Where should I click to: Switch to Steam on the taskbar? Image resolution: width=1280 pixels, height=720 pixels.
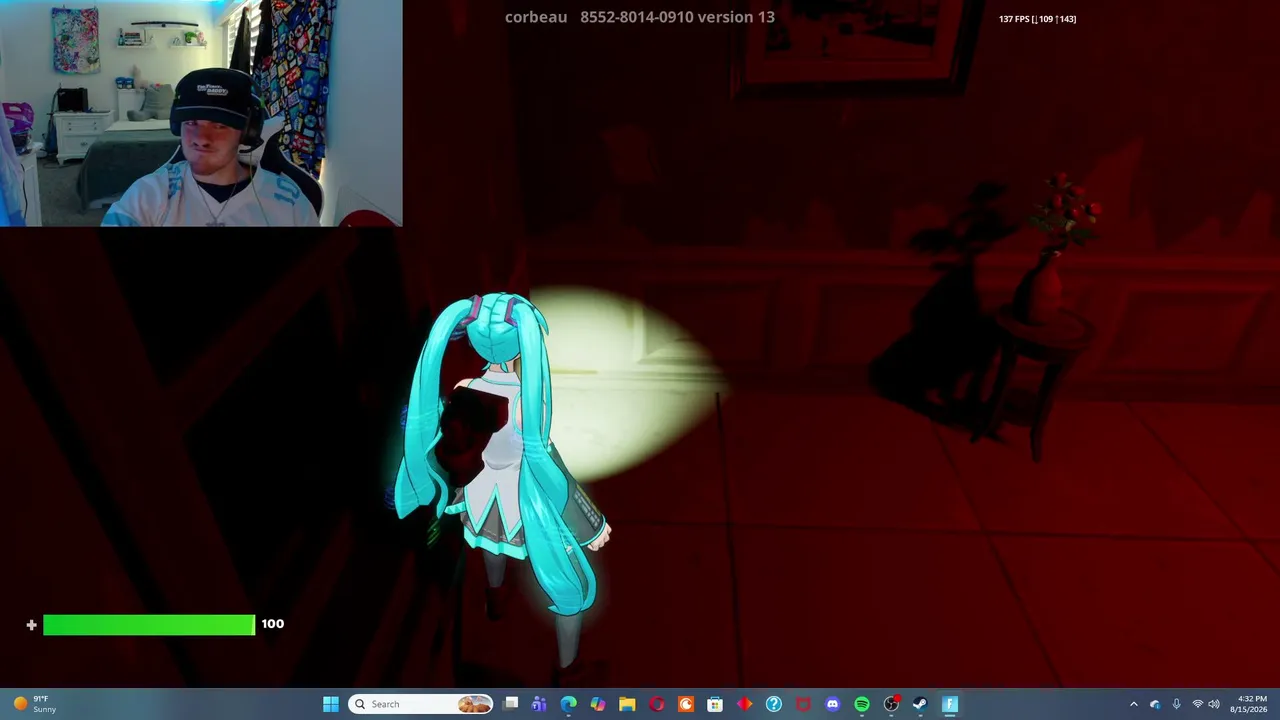pos(920,704)
